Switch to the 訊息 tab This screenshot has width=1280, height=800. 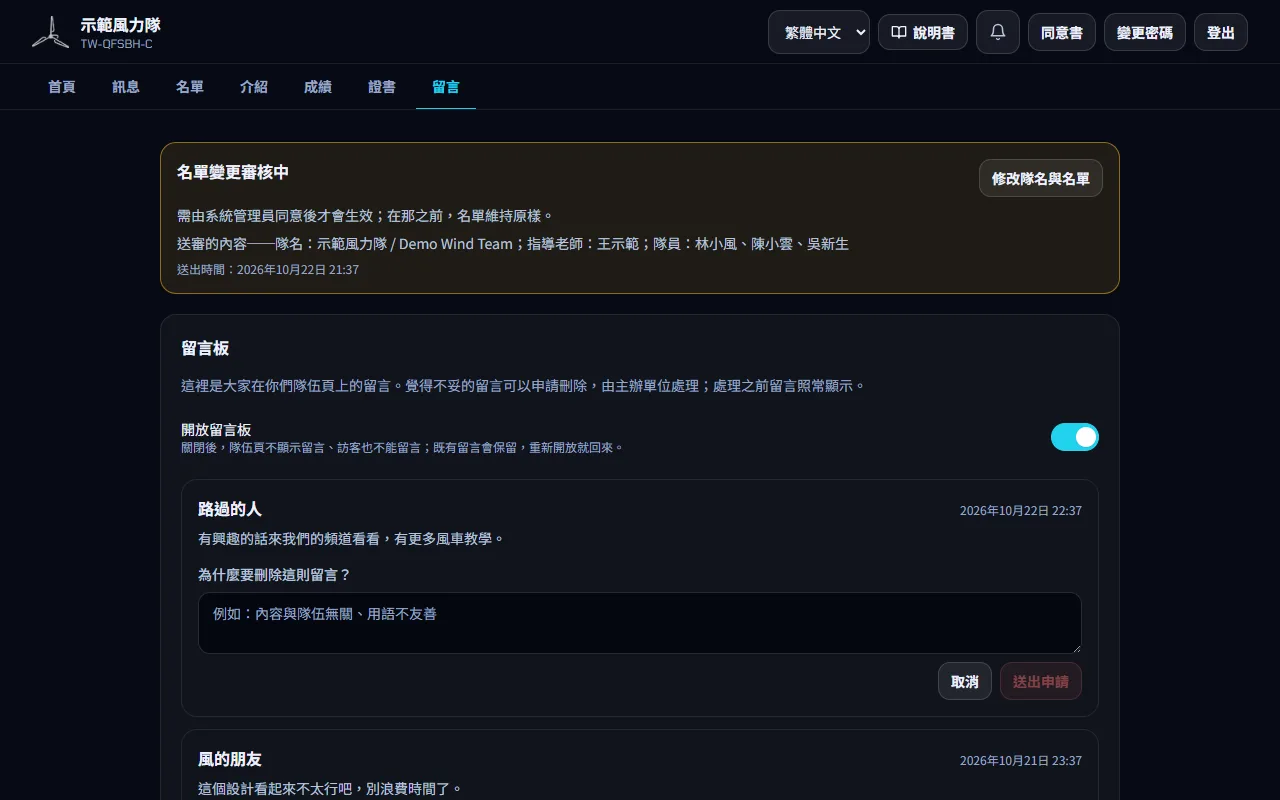click(126, 87)
